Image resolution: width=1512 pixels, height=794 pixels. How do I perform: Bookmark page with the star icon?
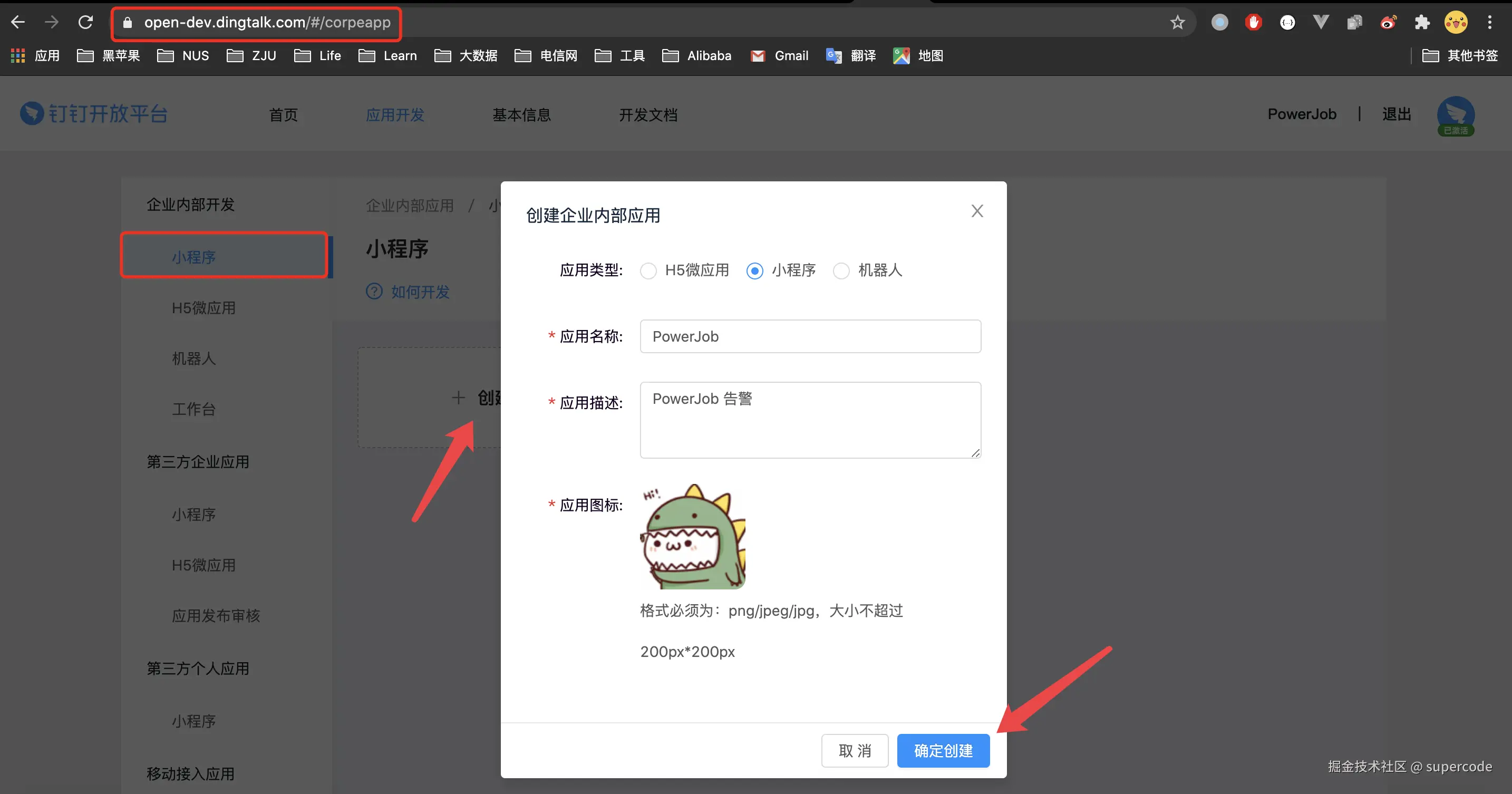coord(1177,22)
